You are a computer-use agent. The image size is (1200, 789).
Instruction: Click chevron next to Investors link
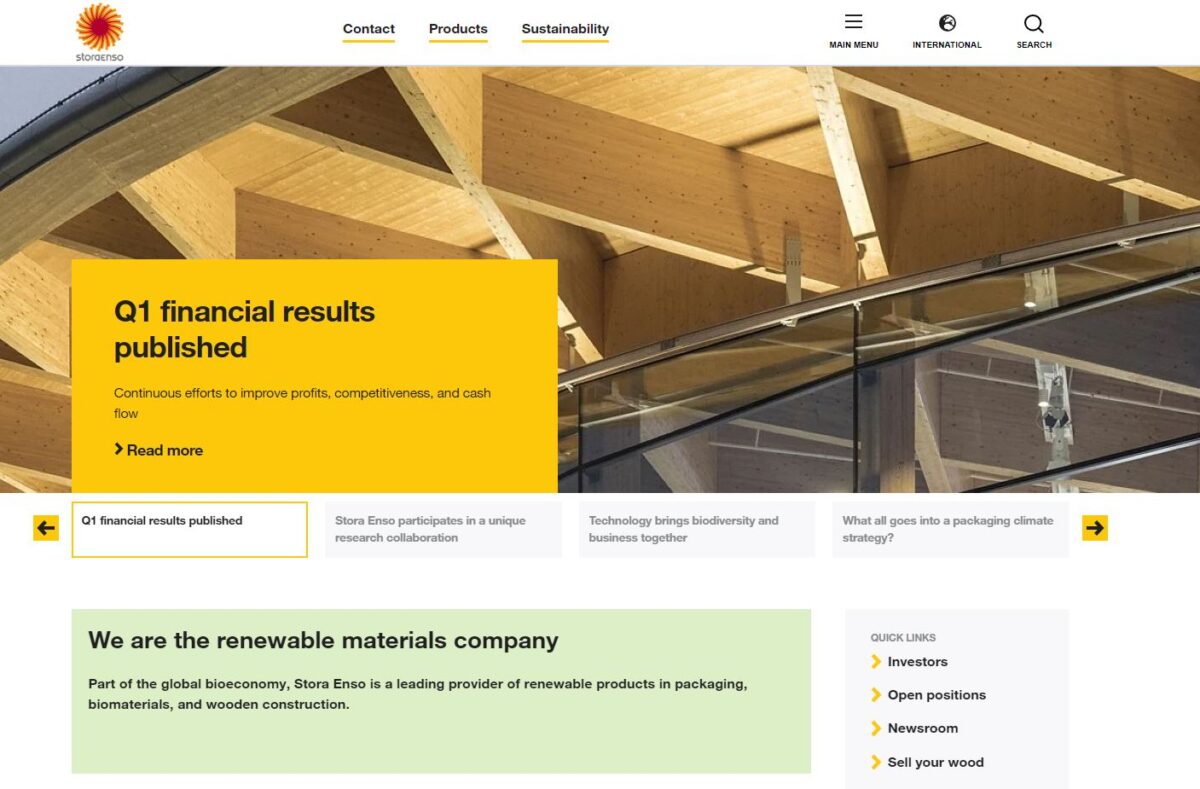pos(876,661)
